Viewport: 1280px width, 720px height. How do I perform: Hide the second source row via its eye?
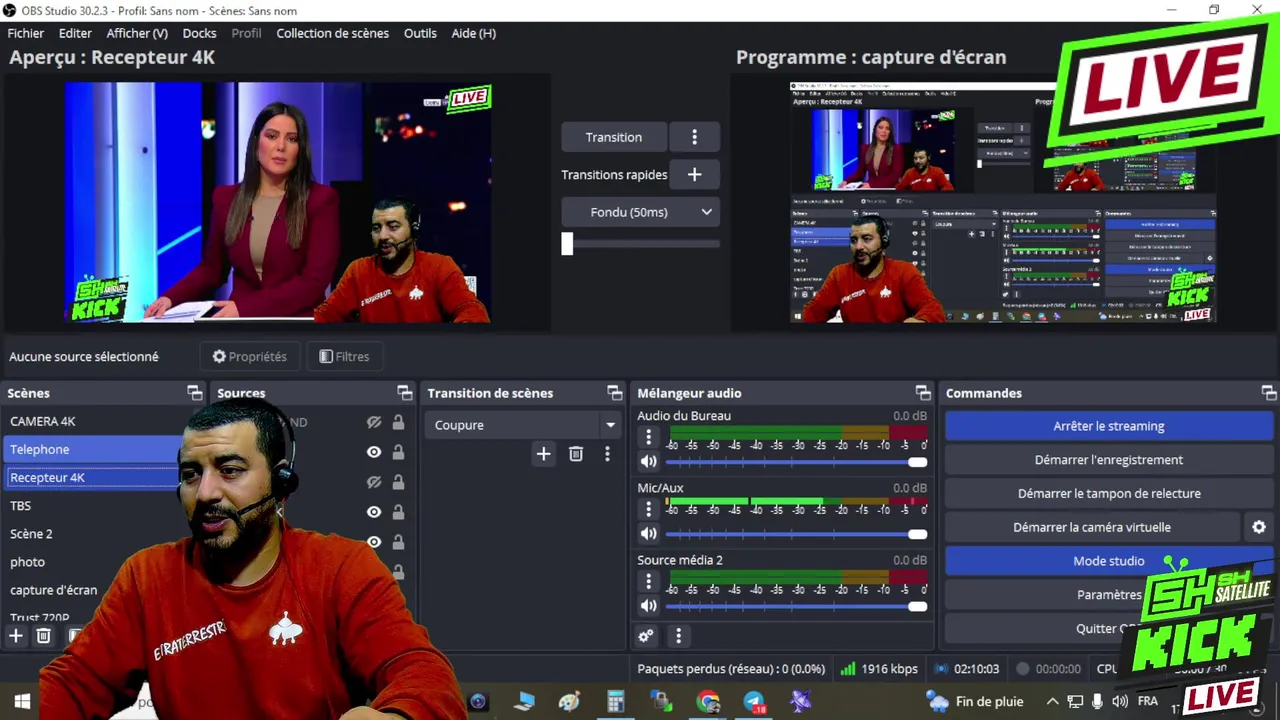pos(374,452)
